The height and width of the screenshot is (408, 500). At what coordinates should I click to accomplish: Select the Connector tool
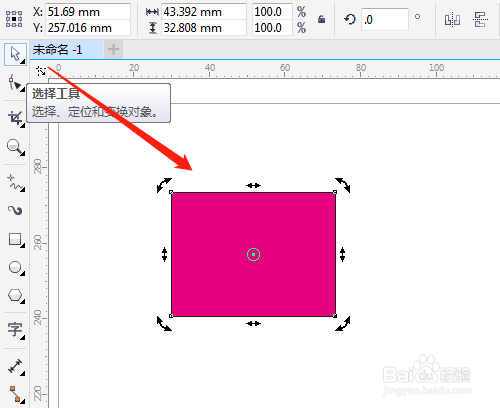(15, 394)
